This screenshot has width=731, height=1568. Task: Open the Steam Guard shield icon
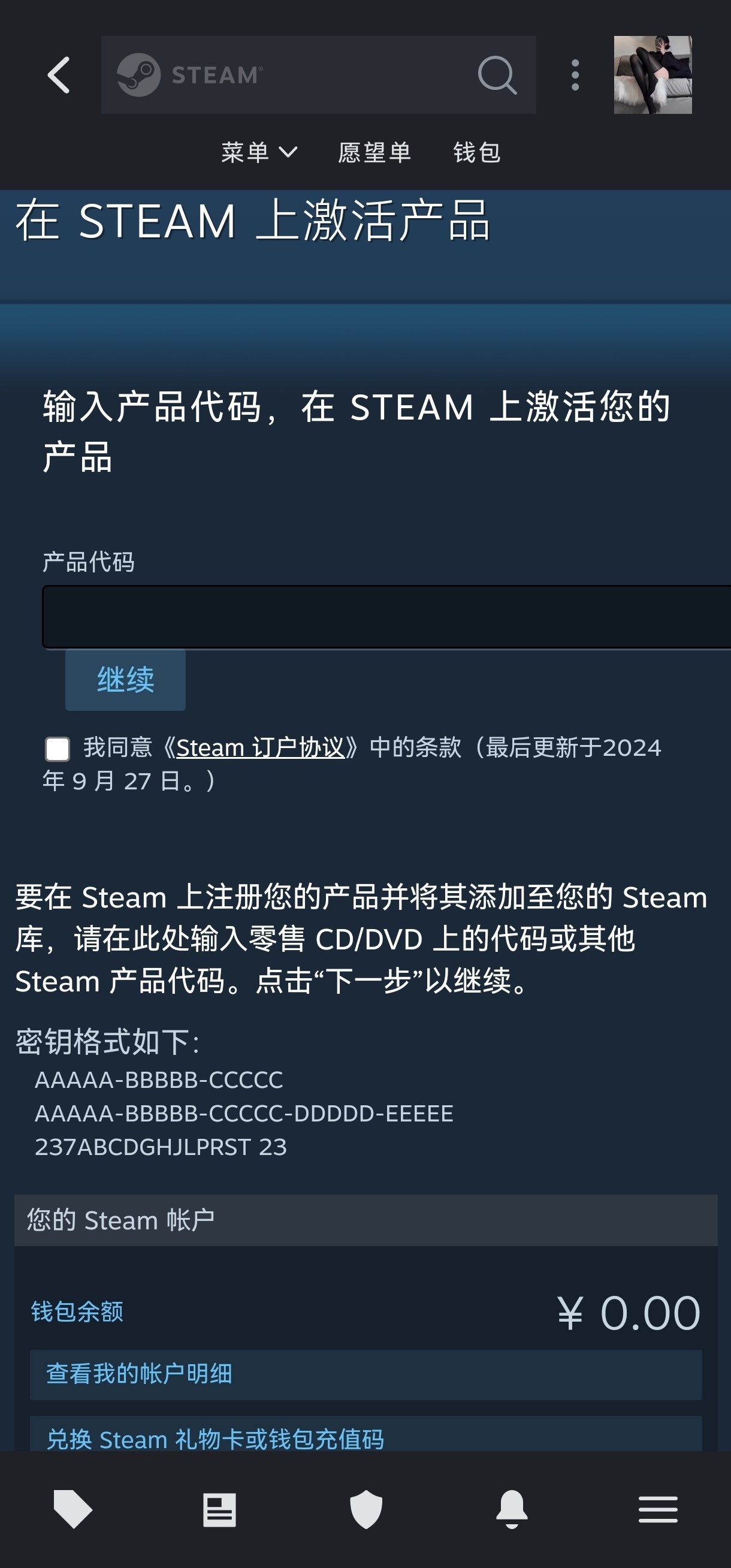pyautogui.click(x=366, y=1510)
